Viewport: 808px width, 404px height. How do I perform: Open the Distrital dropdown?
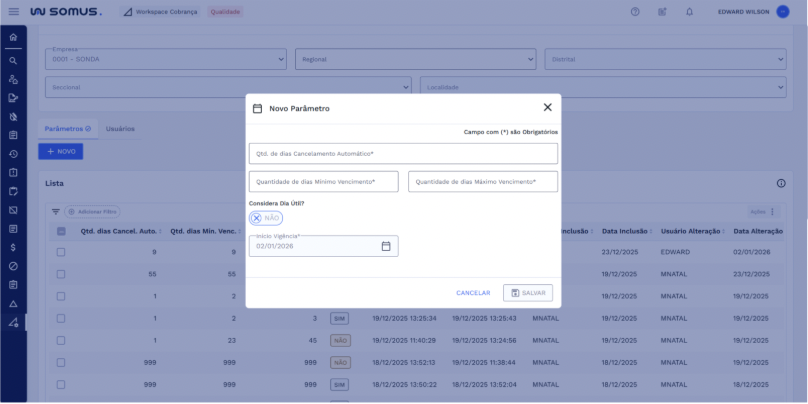(x=780, y=59)
